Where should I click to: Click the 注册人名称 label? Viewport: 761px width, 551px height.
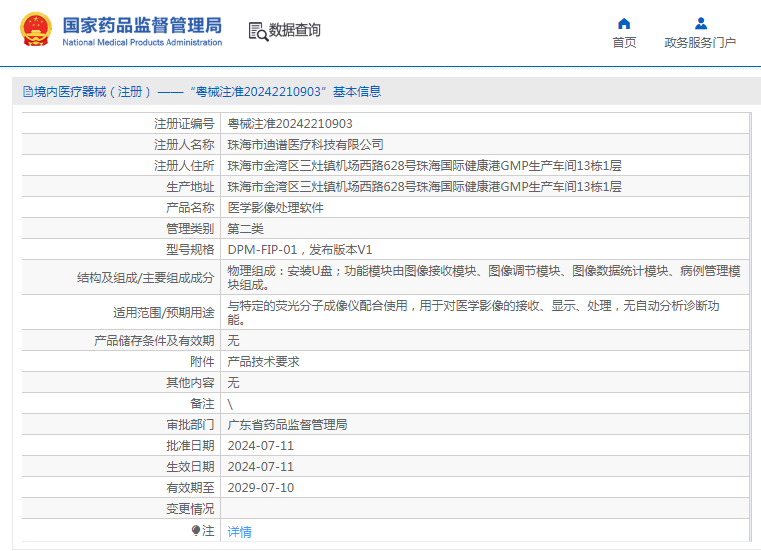[184, 145]
